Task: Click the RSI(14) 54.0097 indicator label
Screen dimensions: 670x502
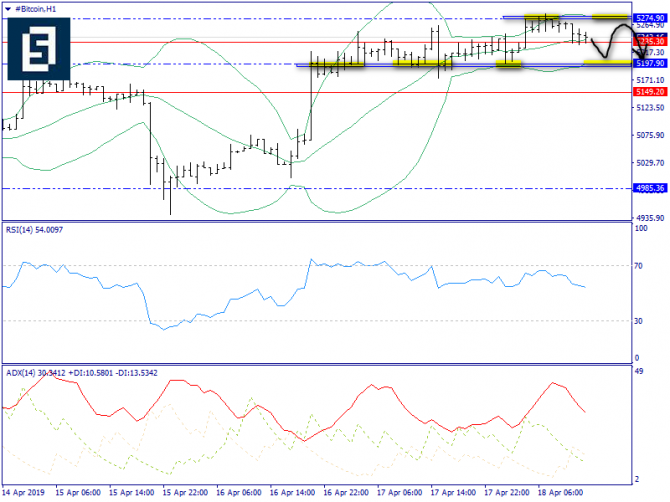Action: (x=34, y=230)
